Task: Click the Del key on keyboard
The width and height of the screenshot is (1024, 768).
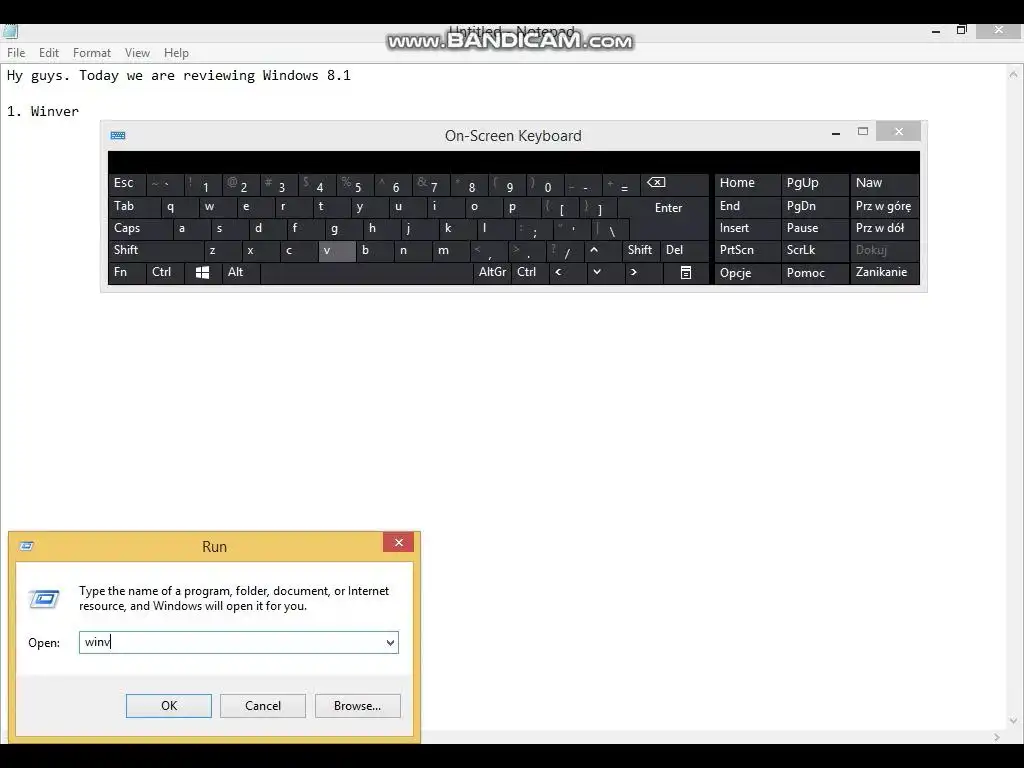Action: click(685, 250)
